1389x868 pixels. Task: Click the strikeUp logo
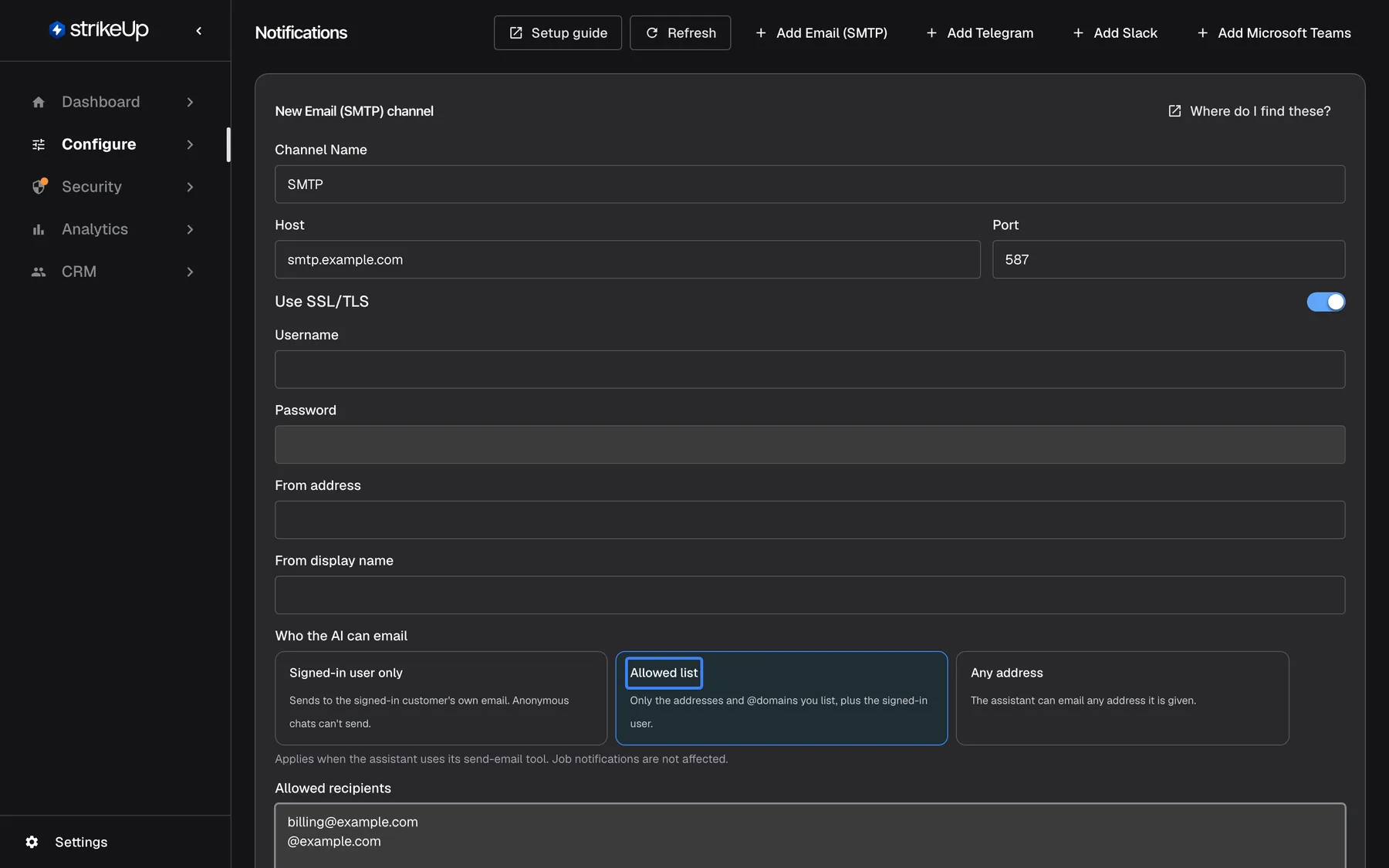click(x=99, y=29)
